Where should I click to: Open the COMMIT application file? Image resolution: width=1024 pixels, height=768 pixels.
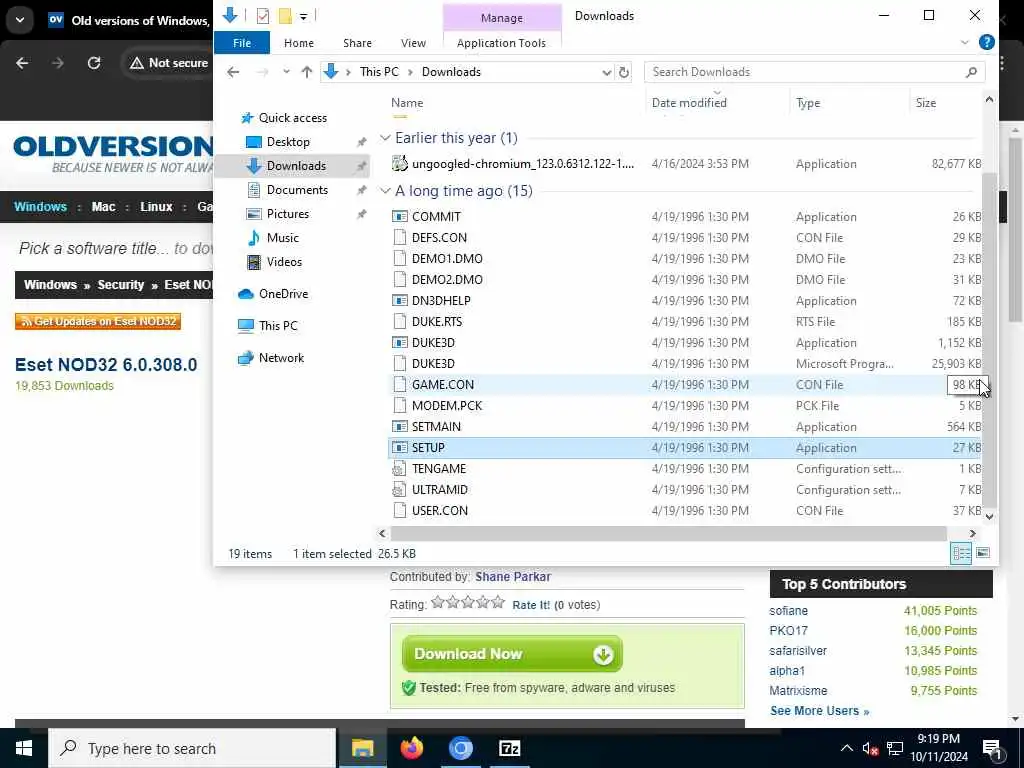436,217
